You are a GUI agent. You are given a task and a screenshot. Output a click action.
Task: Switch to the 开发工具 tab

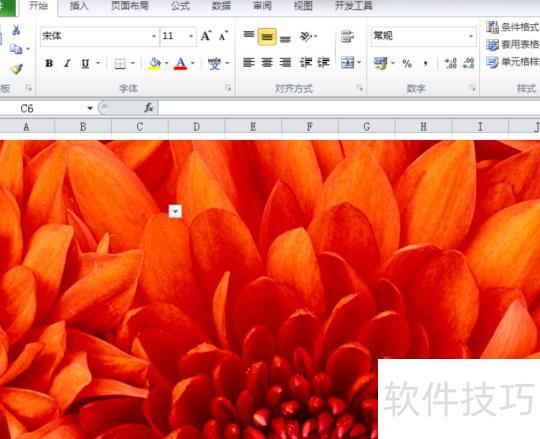[353, 6]
